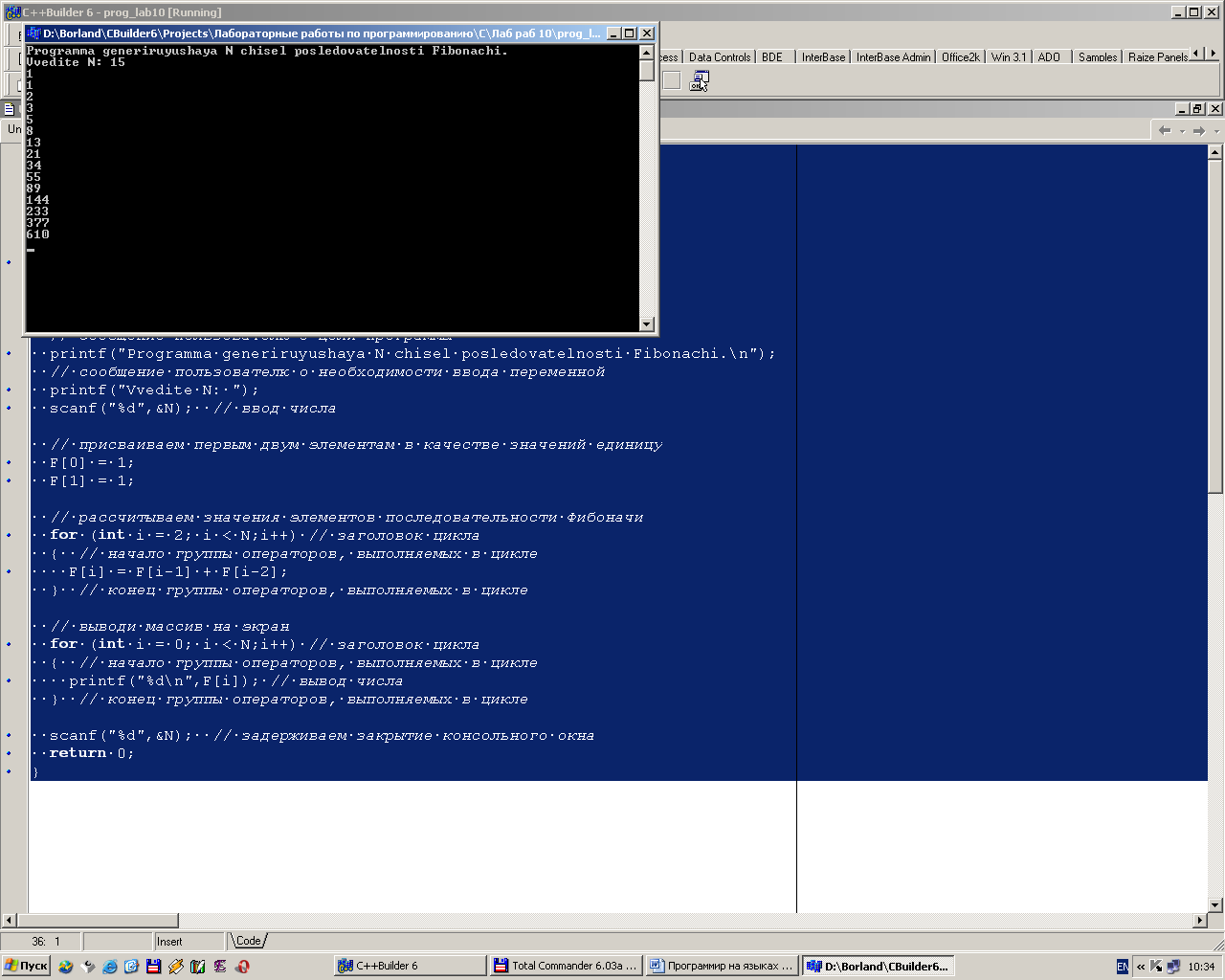The width and height of the screenshot is (1225, 980).
Task: Click the console scrollbar down arrow
Action: (x=647, y=323)
